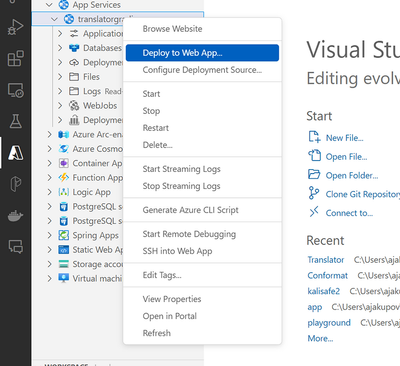Collapse the App Services node
This screenshot has width=400, height=366.
click(x=49, y=5)
